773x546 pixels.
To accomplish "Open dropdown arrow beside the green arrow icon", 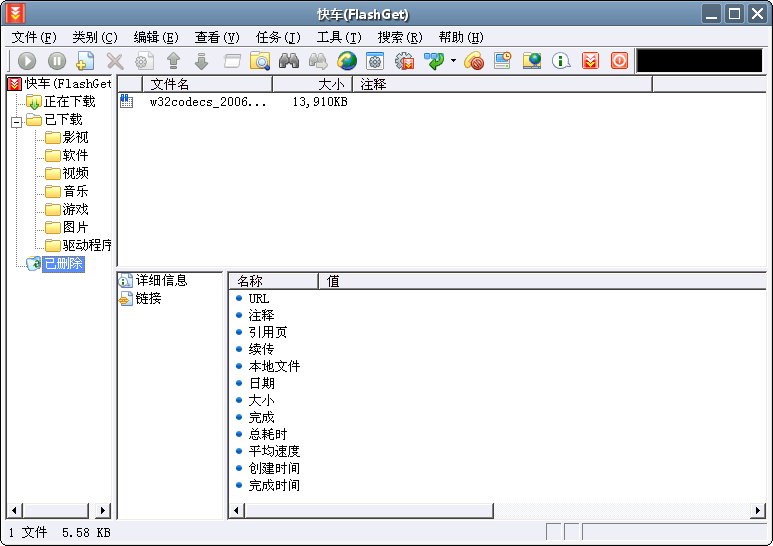I will pyautogui.click(x=453, y=61).
